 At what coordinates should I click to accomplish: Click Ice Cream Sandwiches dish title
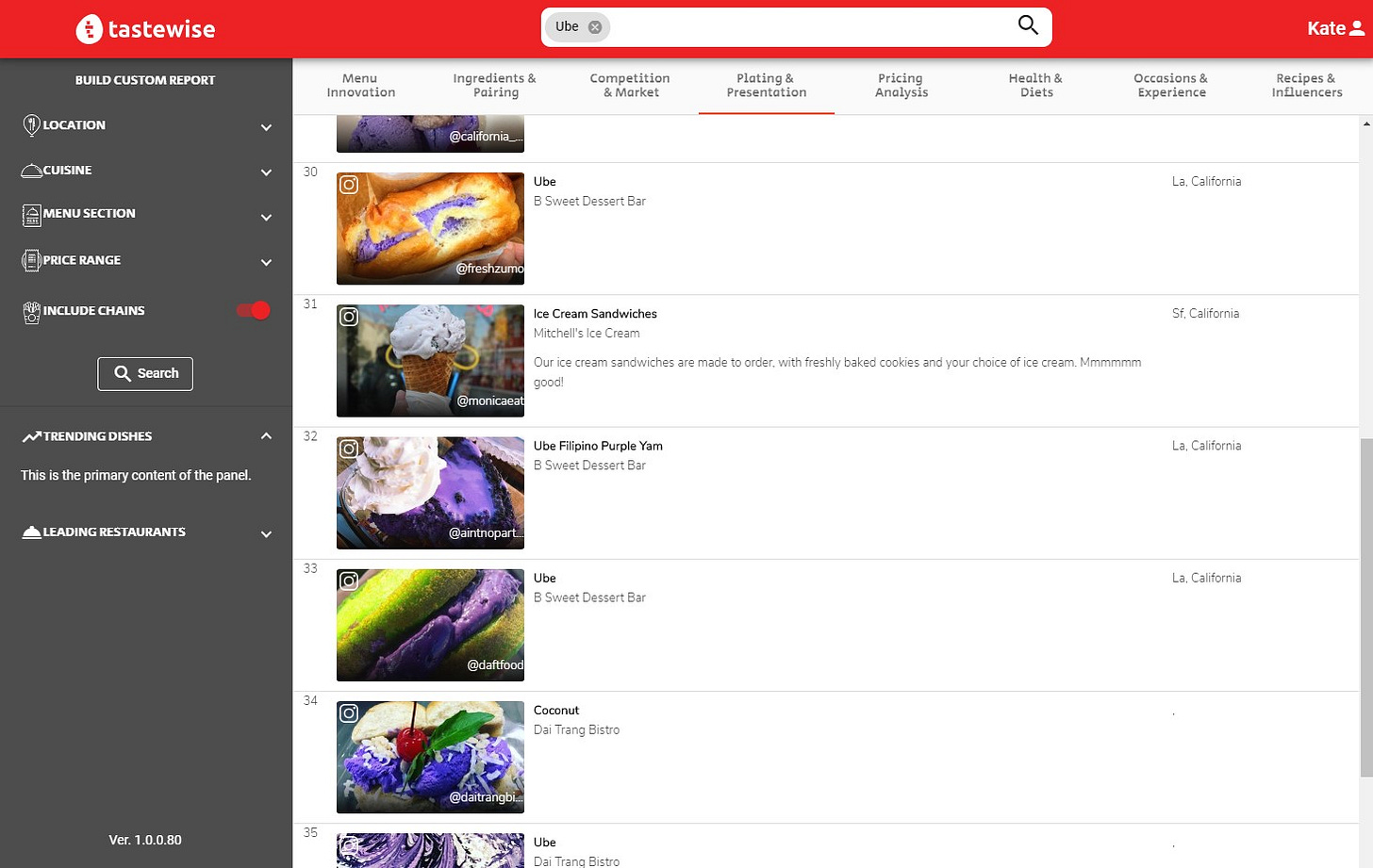pos(595,314)
